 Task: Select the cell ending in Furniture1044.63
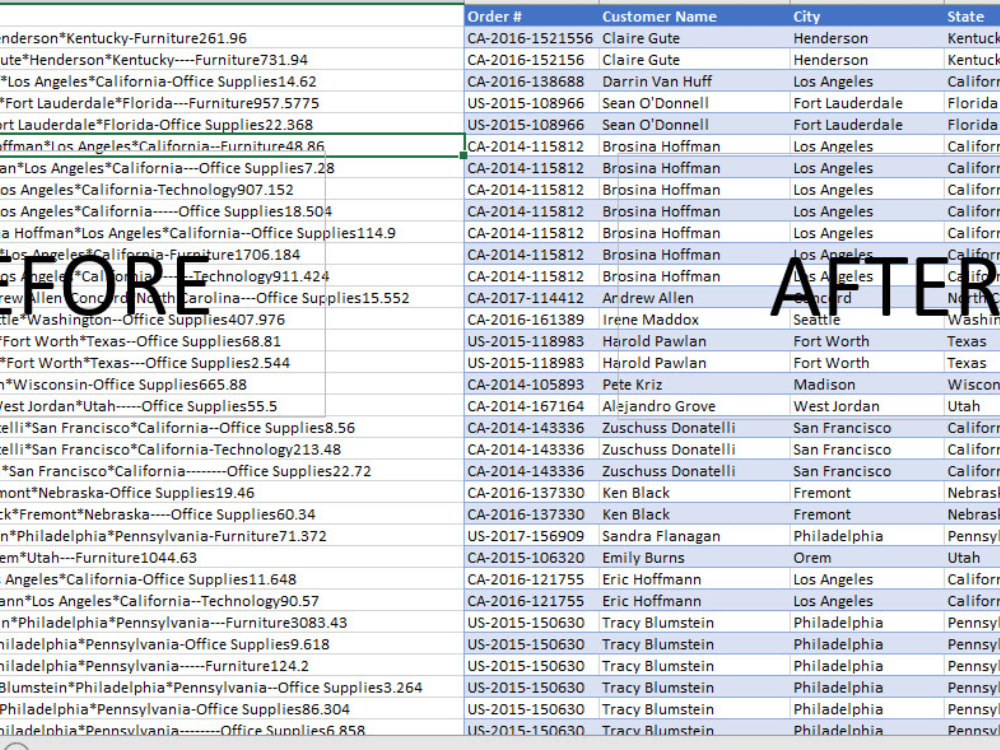[x=232, y=557]
